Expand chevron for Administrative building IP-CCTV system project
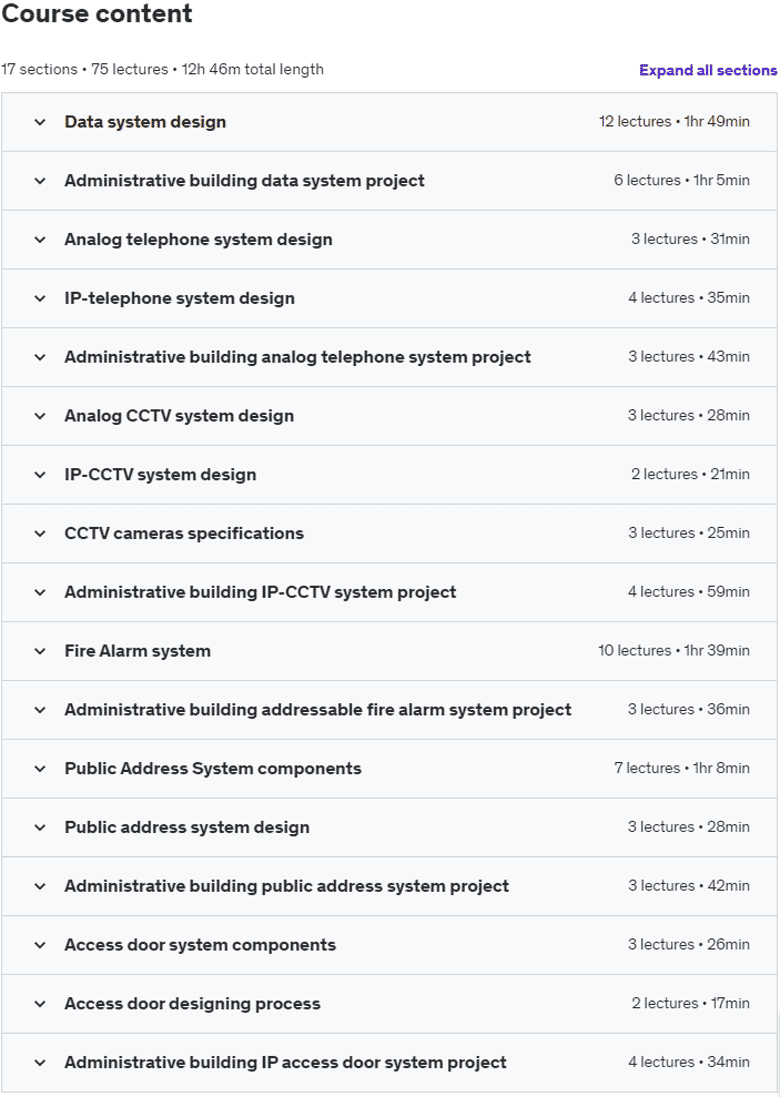The height and width of the screenshot is (1097, 780). coord(40,592)
